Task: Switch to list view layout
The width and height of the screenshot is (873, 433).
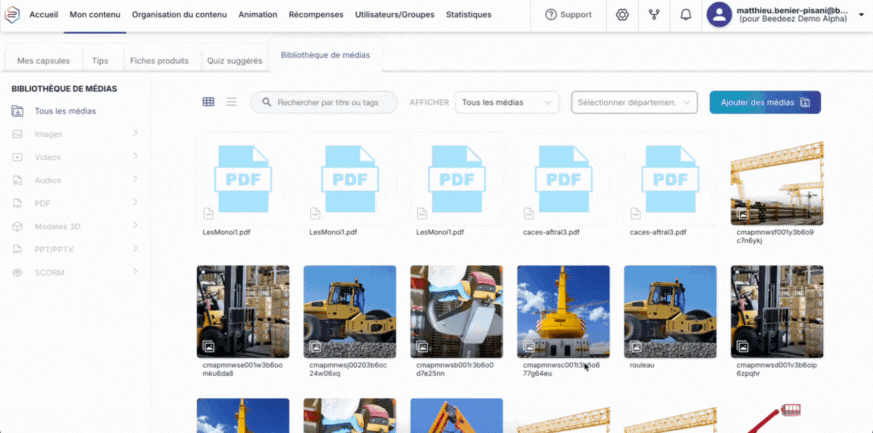Action: 231,102
